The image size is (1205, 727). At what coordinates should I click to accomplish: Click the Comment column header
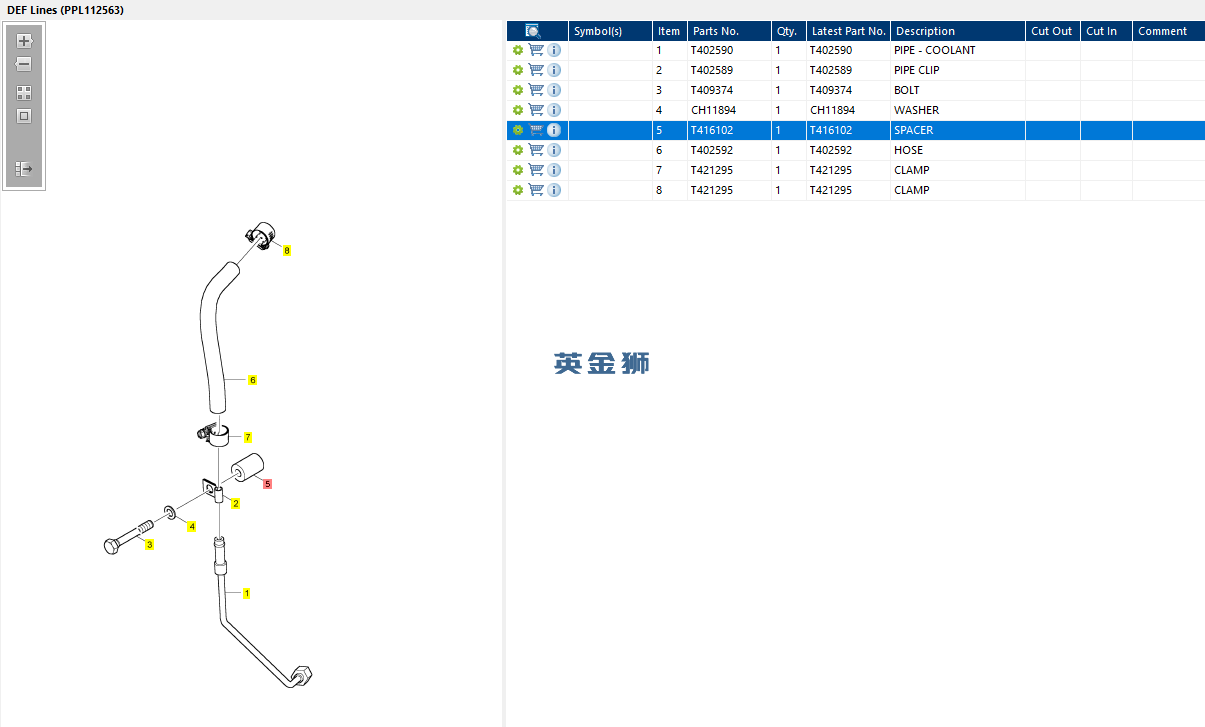click(x=1168, y=31)
